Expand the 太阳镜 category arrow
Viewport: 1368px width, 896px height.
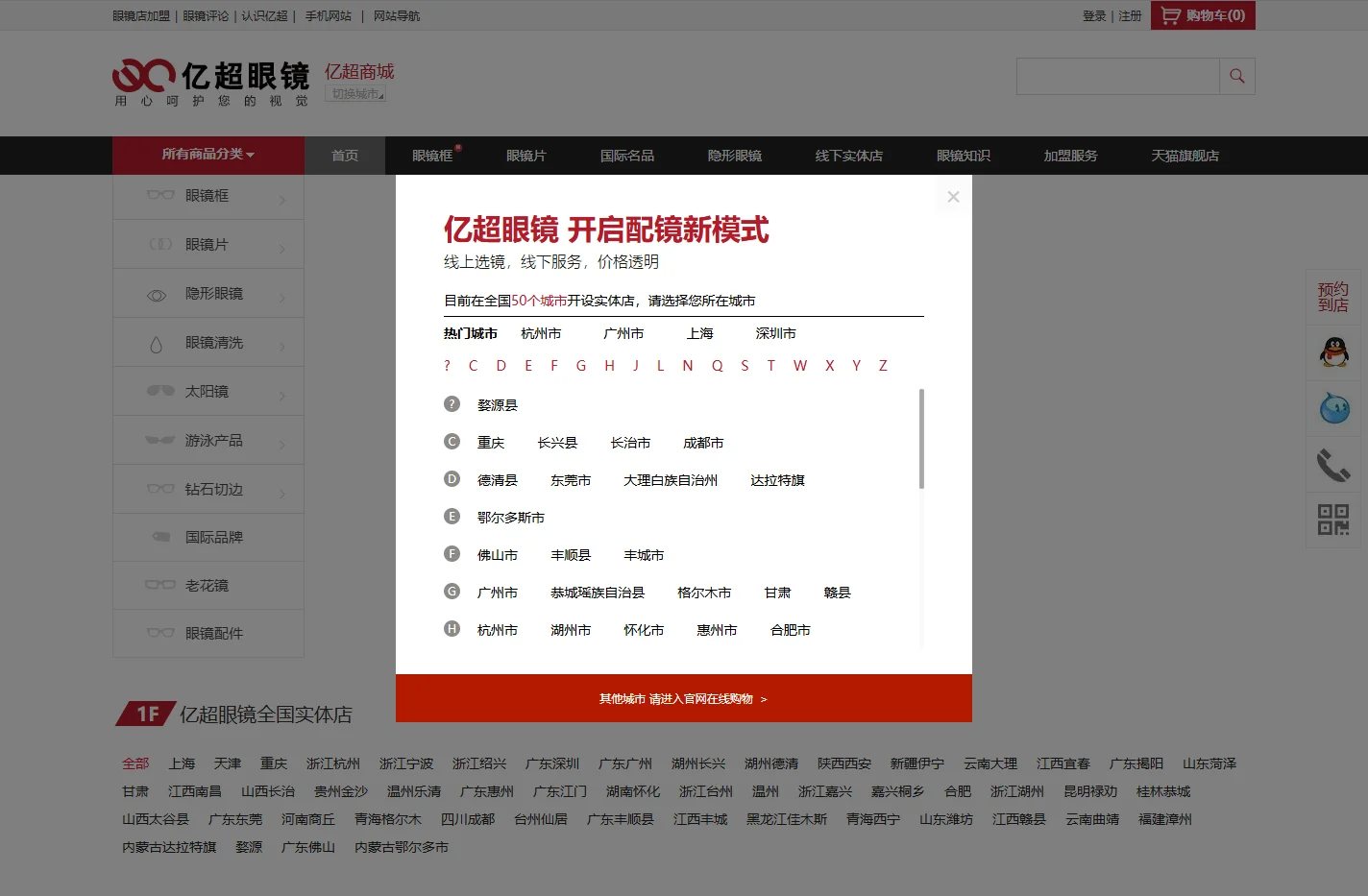click(x=282, y=396)
